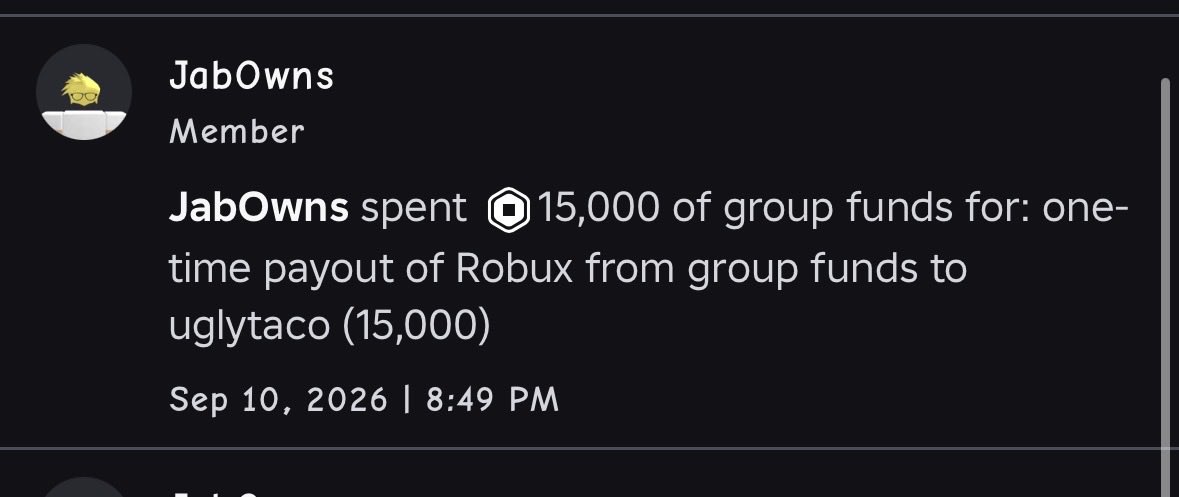
Task: Open the JabOwns username heading
Action: (x=251, y=76)
